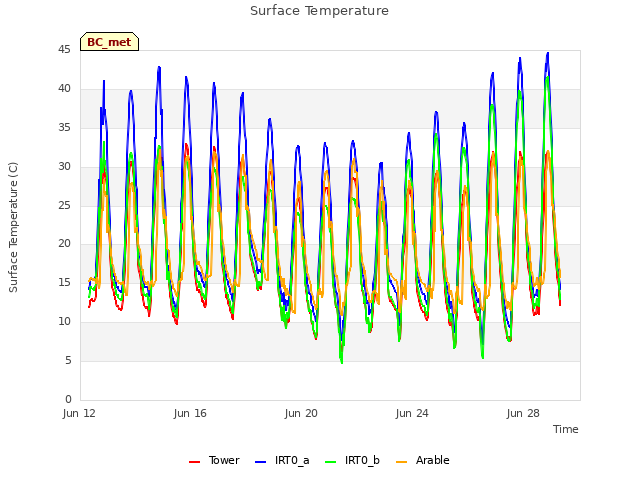
Task: Click the lowest green IRT0_b trough after Jun 21
Action: pos(342,362)
